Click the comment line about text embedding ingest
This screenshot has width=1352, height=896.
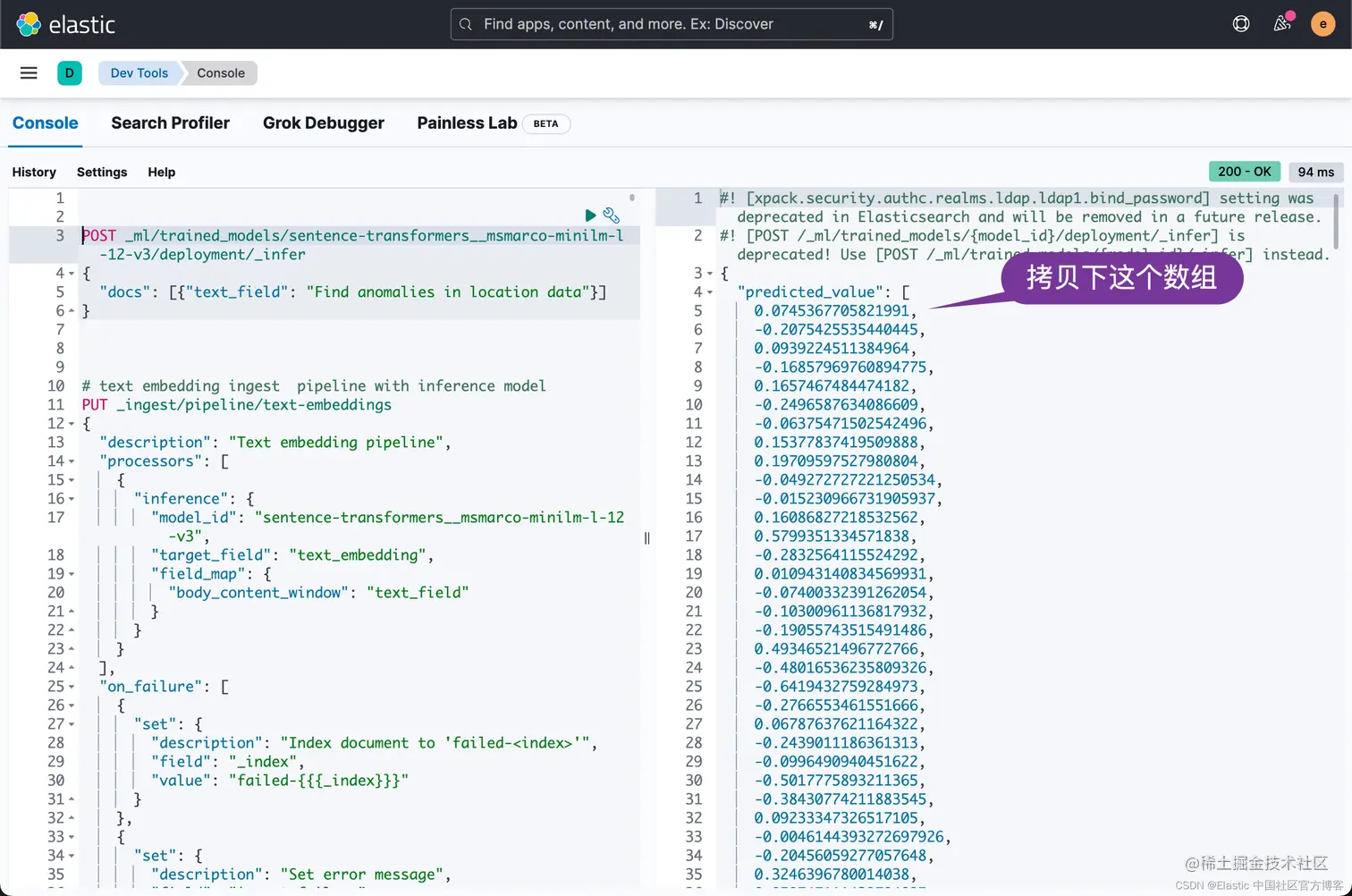pyautogui.click(x=314, y=386)
